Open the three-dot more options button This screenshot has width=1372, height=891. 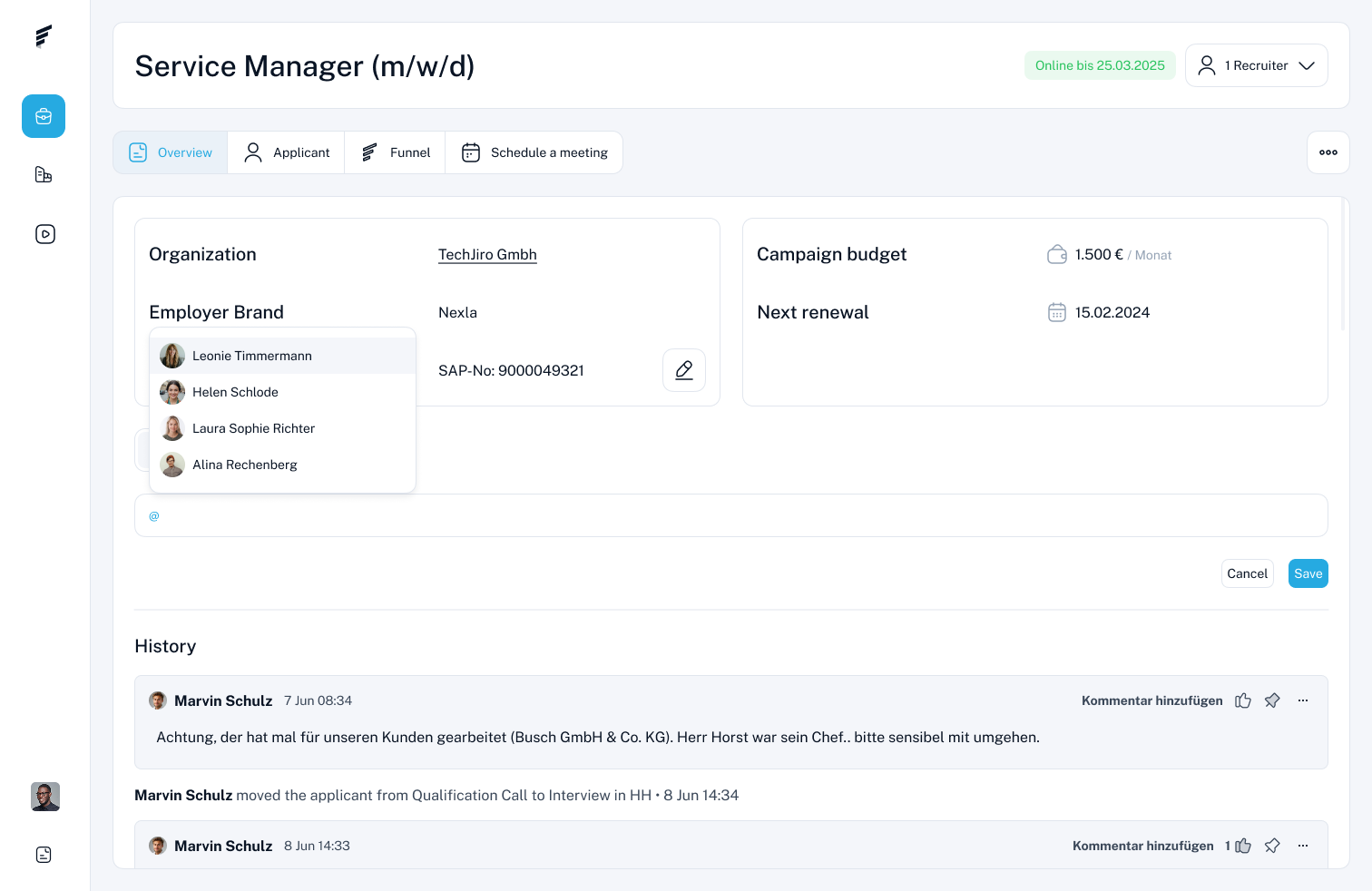pos(1328,152)
